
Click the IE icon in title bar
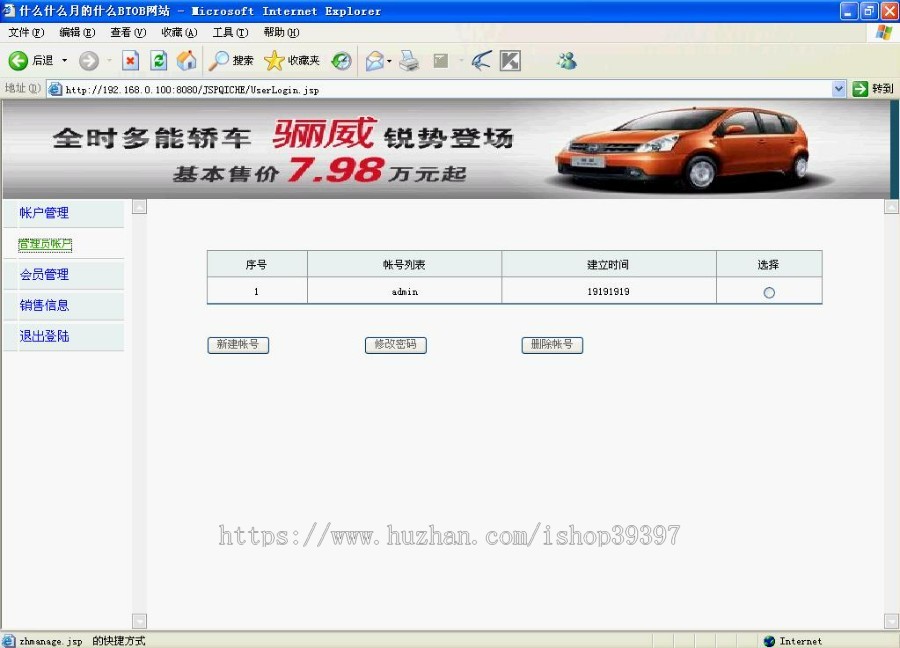[x=9, y=11]
